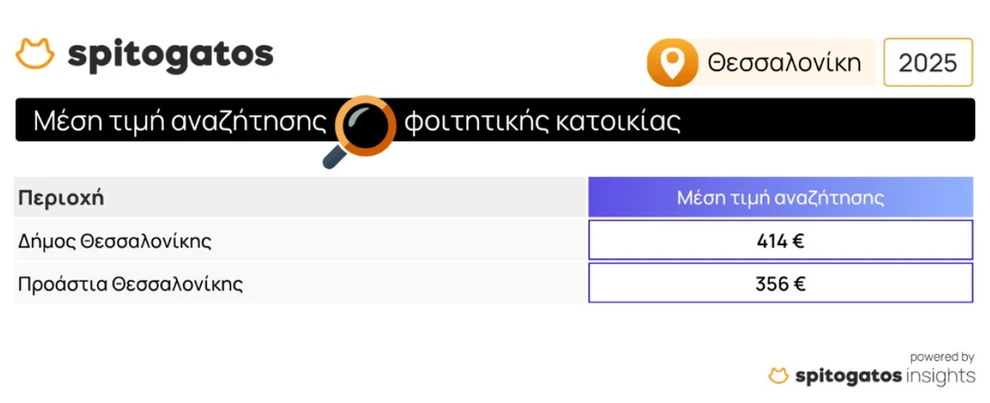The image size is (990, 403).
Task: Click the Περιοχή column header
Action: pyautogui.click(x=61, y=198)
